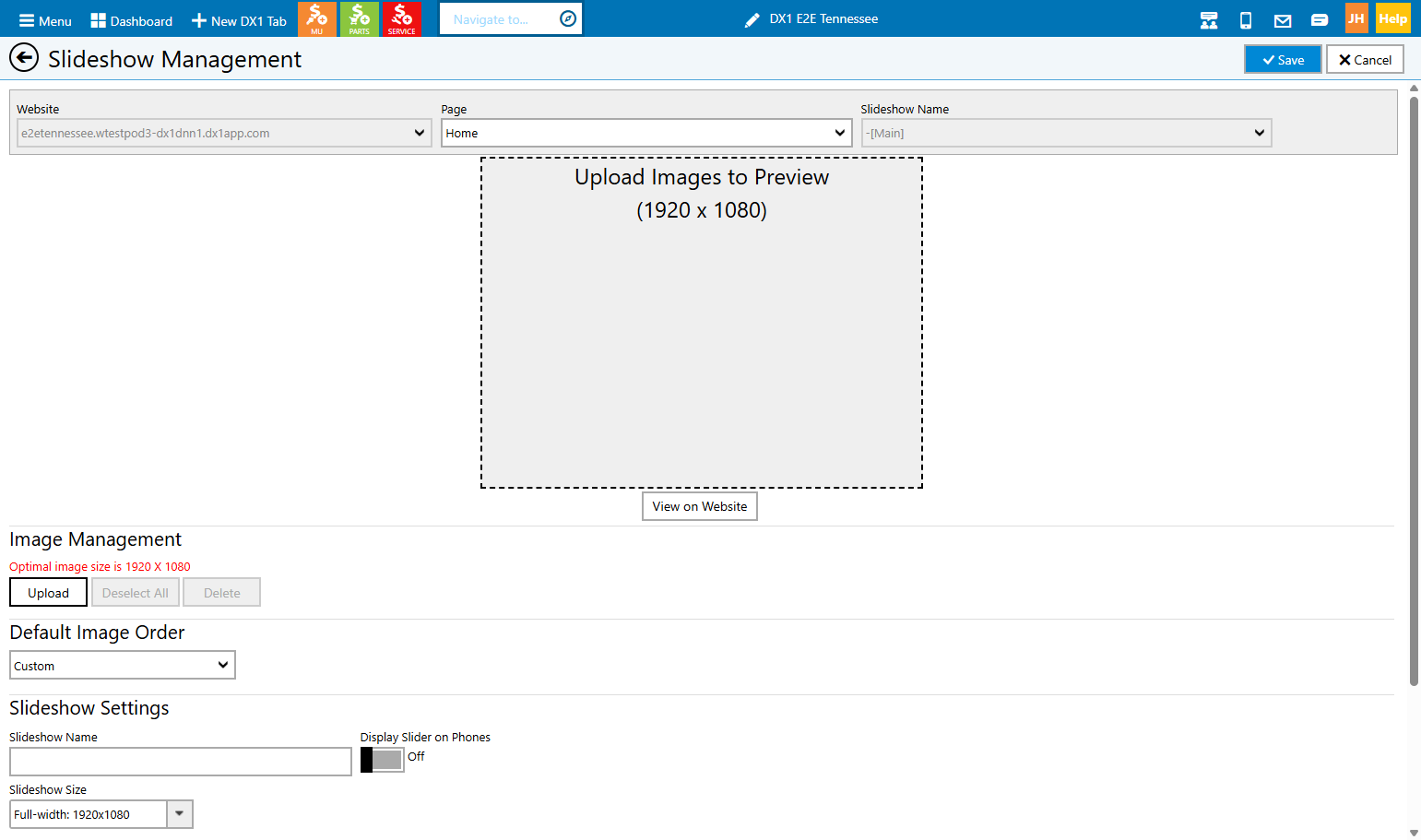Expand the Slideshow Size combo box arrow

[180, 814]
